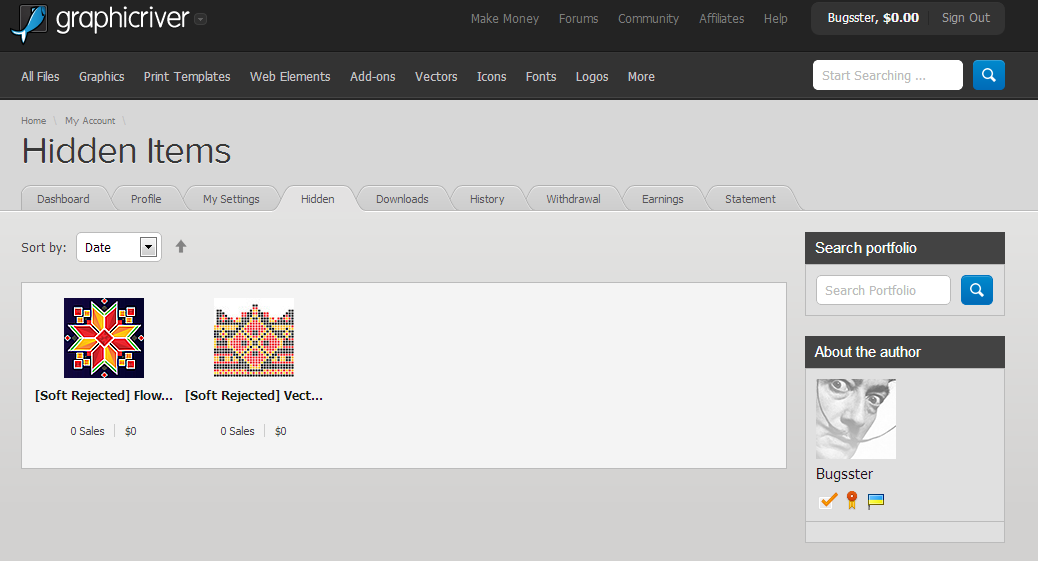Open the Bugsster author name link
1038x561 pixels.
[844, 474]
